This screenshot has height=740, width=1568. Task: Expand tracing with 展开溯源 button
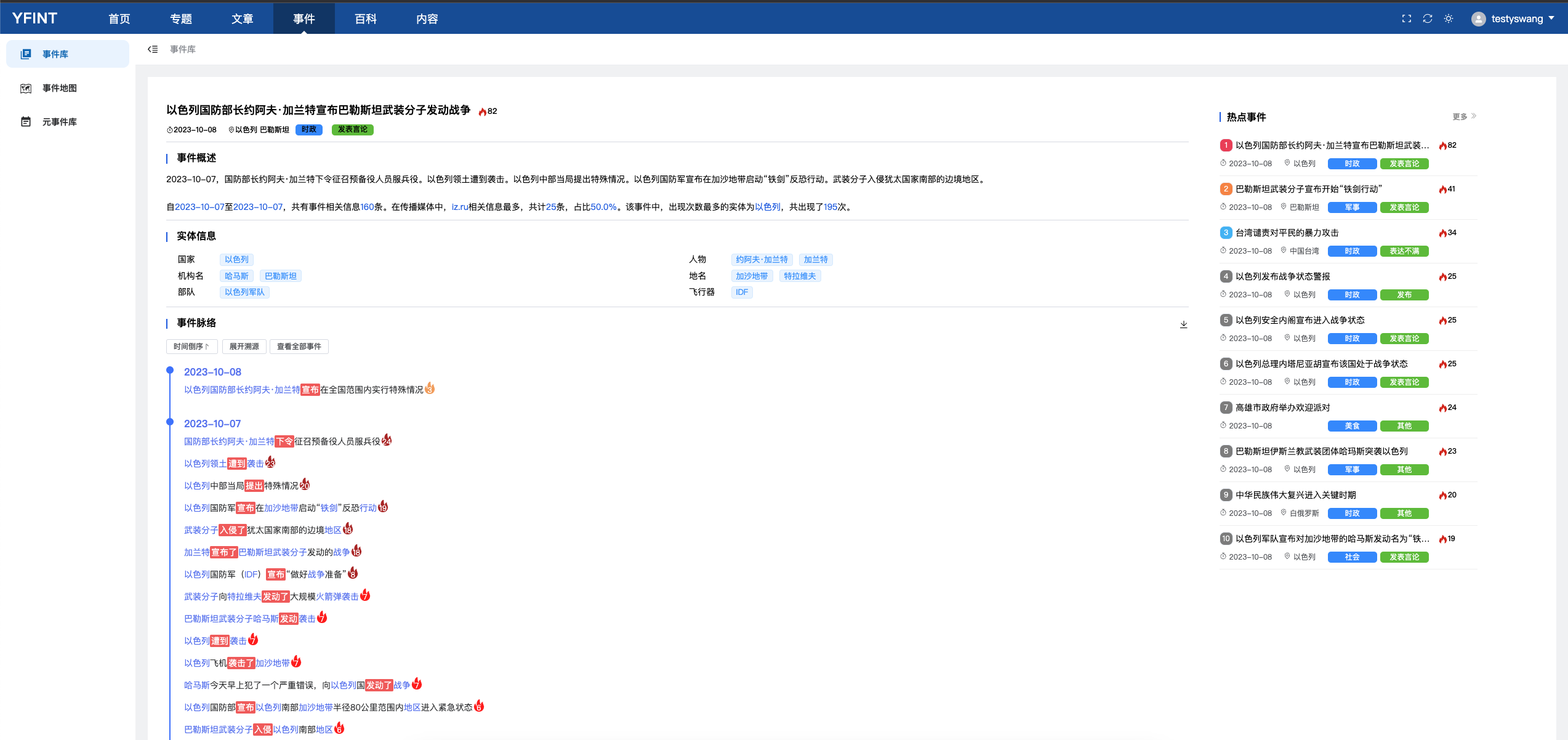[x=244, y=347]
